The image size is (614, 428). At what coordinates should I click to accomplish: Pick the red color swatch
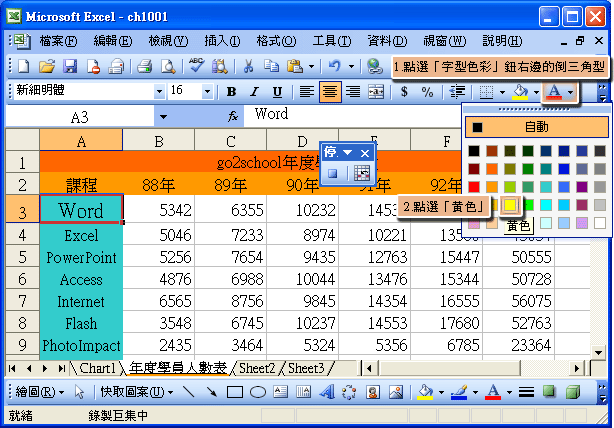pos(474,186)
